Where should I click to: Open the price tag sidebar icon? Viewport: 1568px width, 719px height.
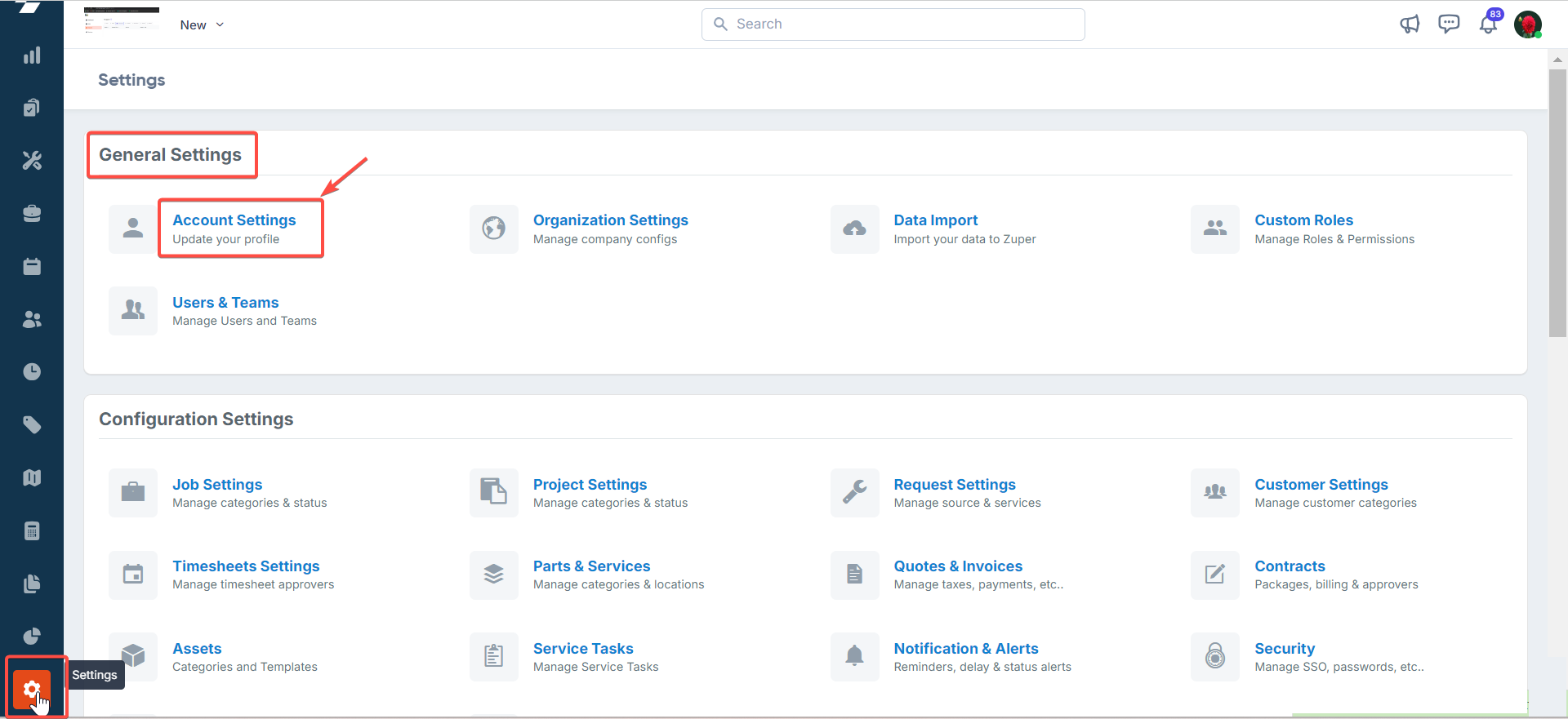coord(32,425)
